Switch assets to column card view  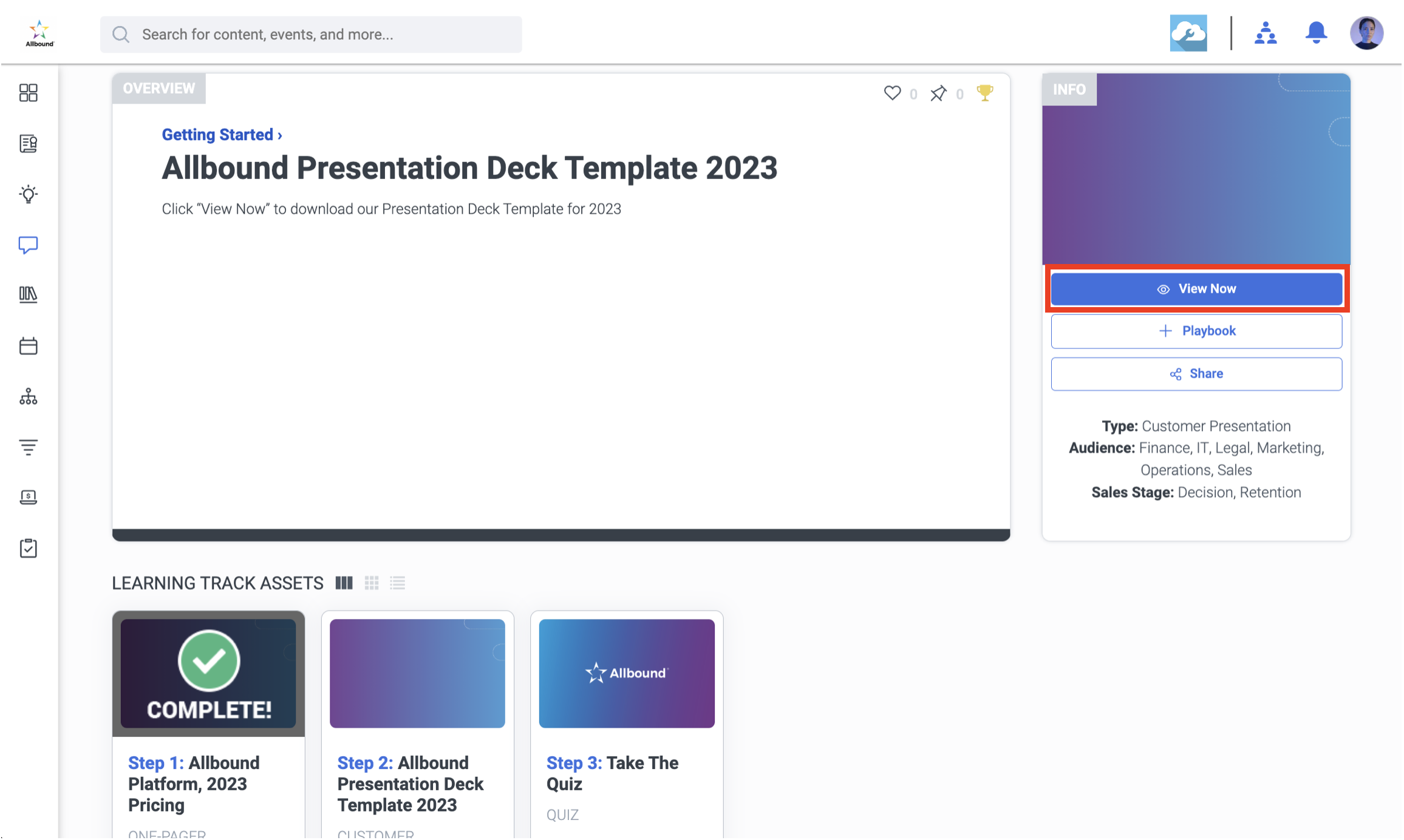click(x=344, y=583)
